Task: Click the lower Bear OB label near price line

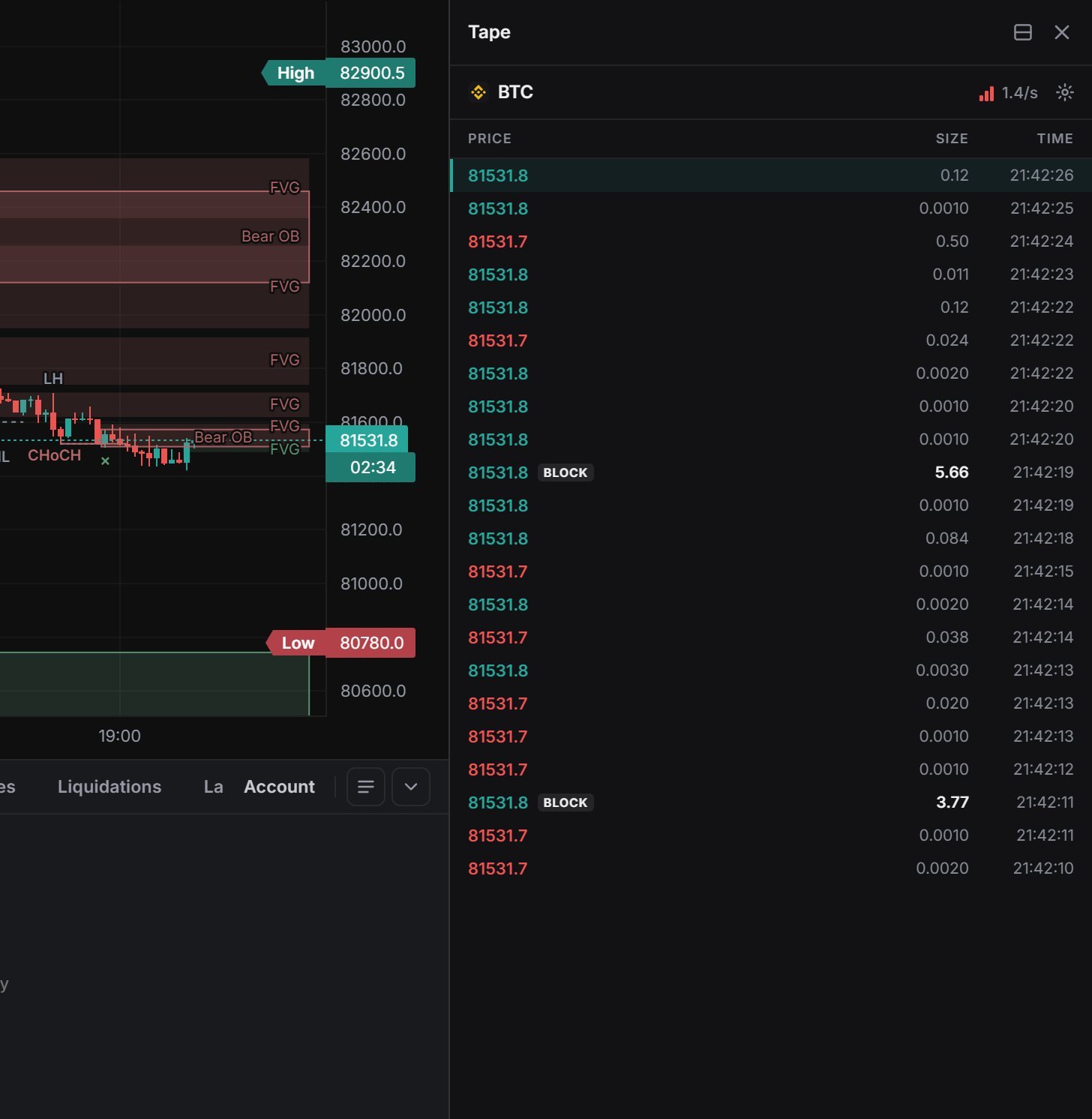Action: click(223, 437)
